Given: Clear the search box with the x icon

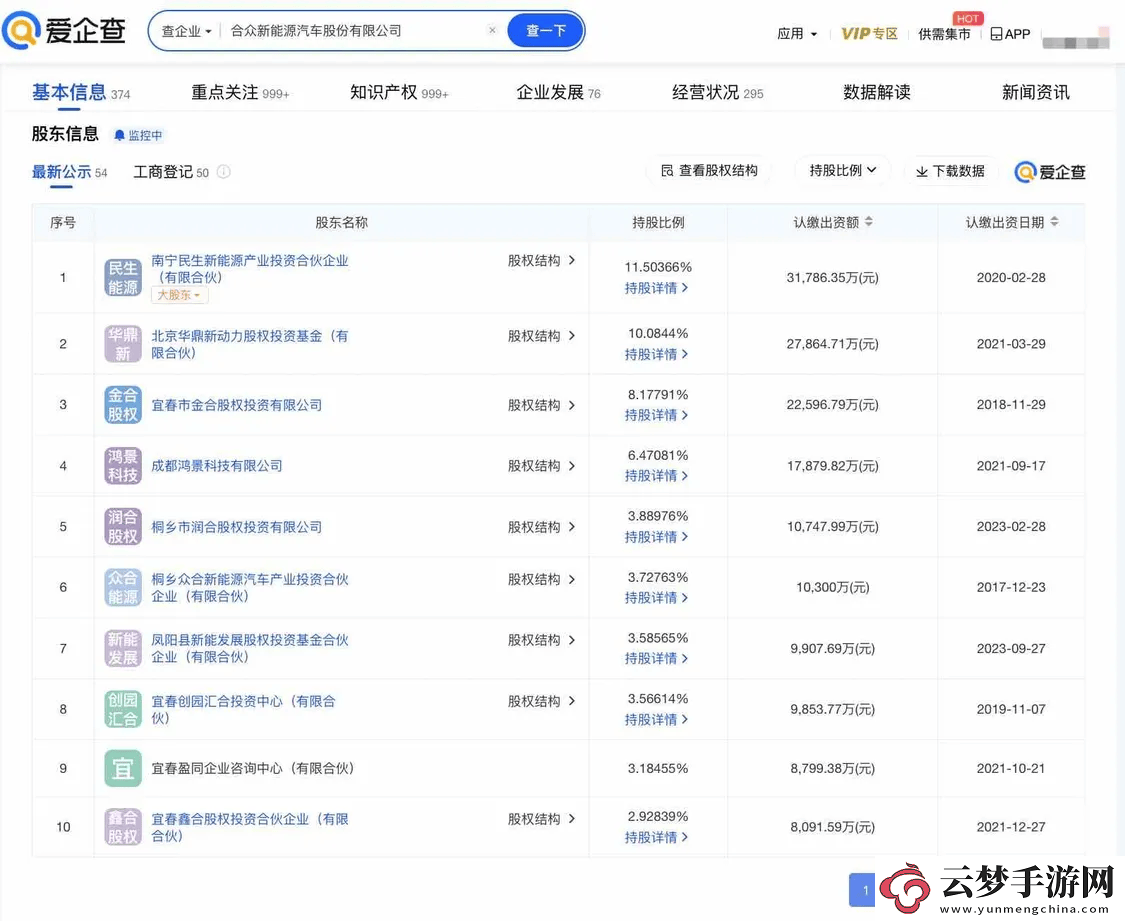Looking at the screenshot, I should pos(492,30).
